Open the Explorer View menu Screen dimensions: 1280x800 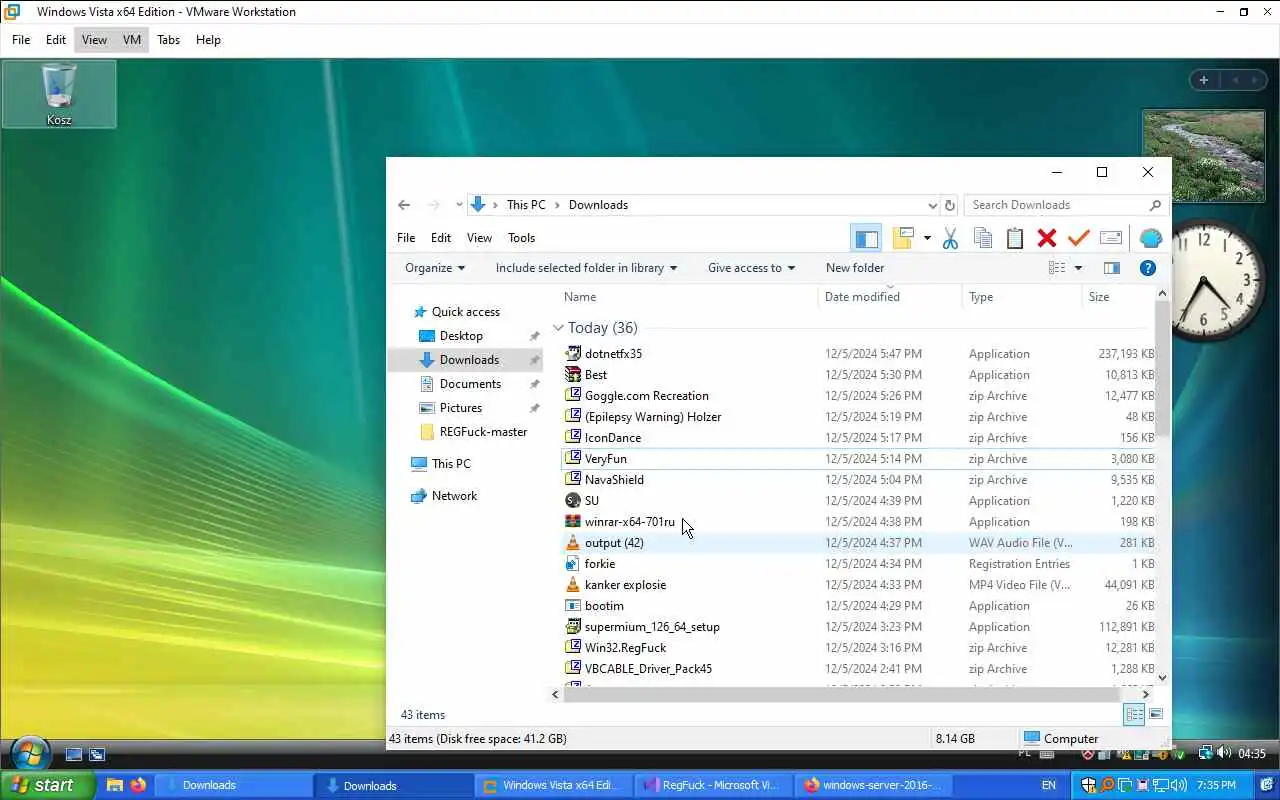click(x=479, y=238)
